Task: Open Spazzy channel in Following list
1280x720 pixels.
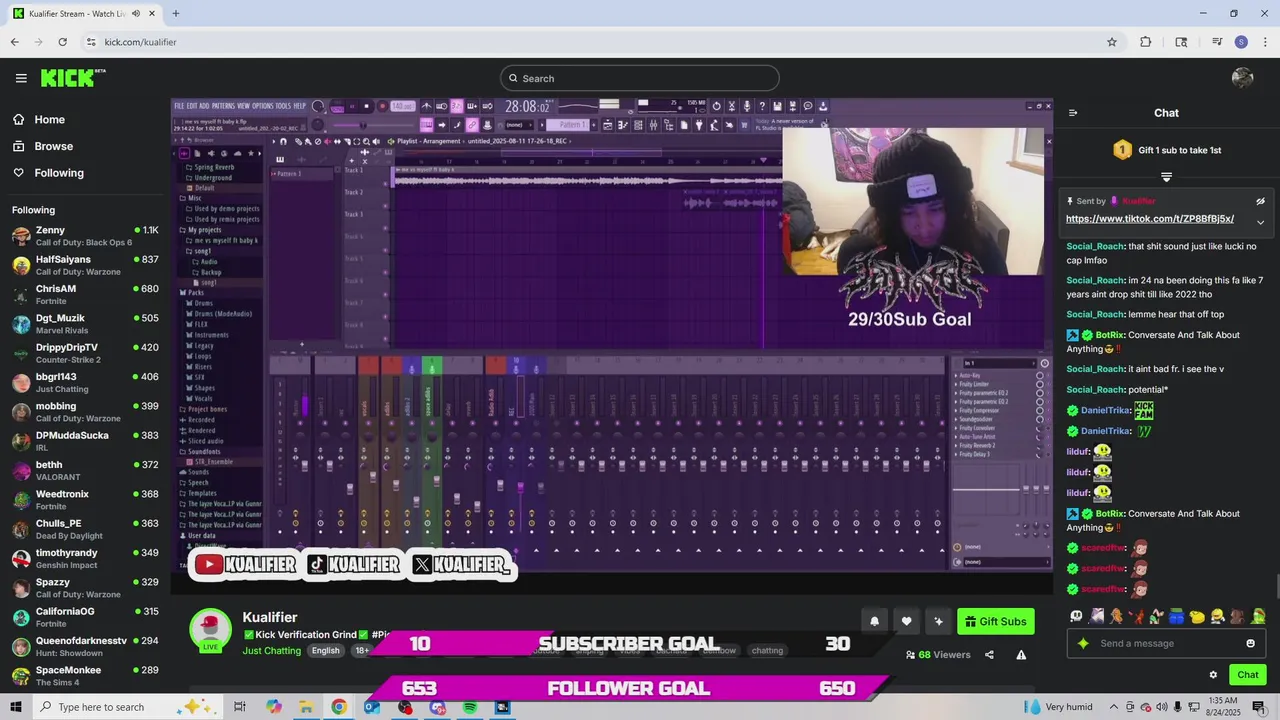Action: point(85,587)
